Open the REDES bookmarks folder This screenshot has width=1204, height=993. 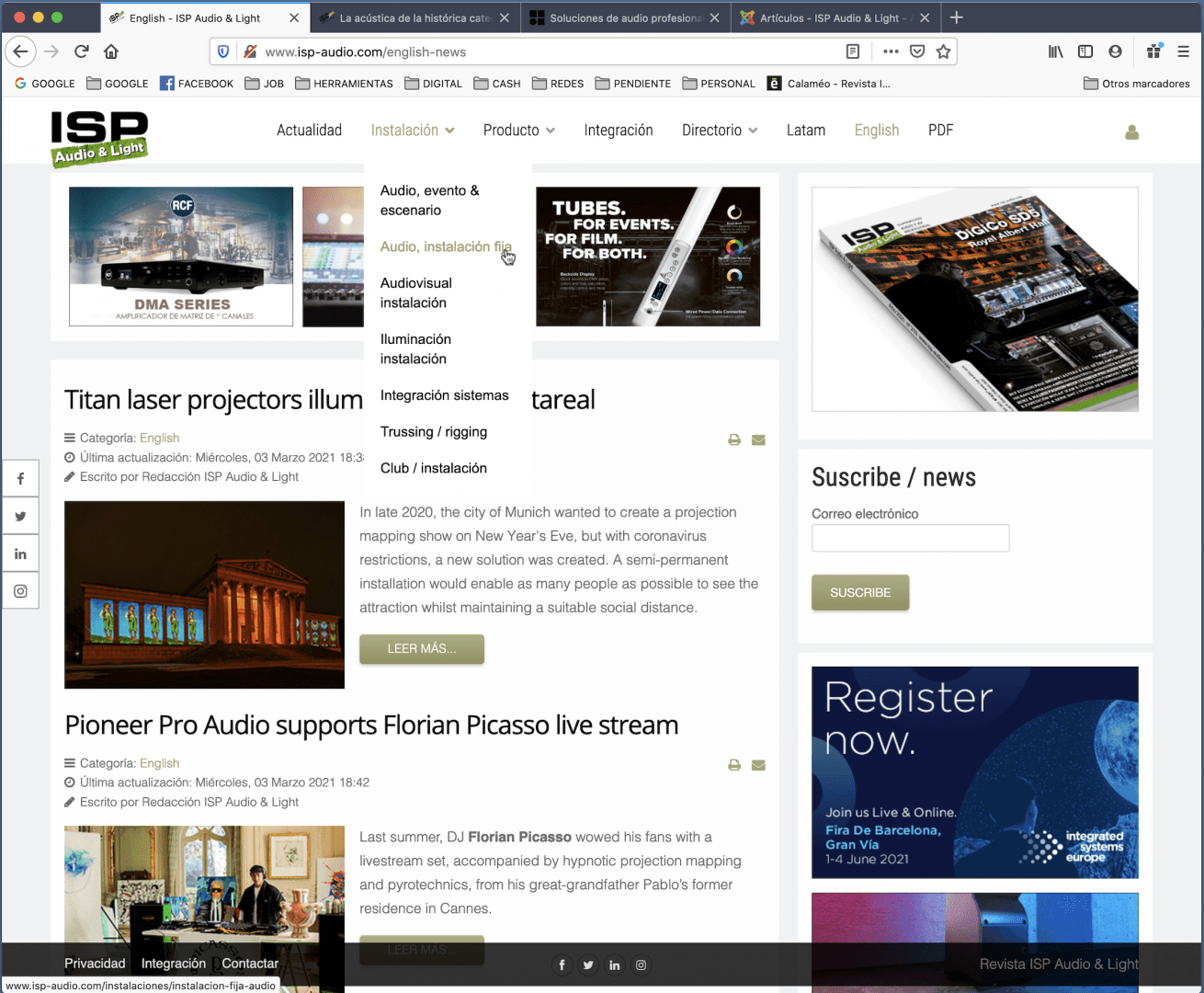point(558,84)
